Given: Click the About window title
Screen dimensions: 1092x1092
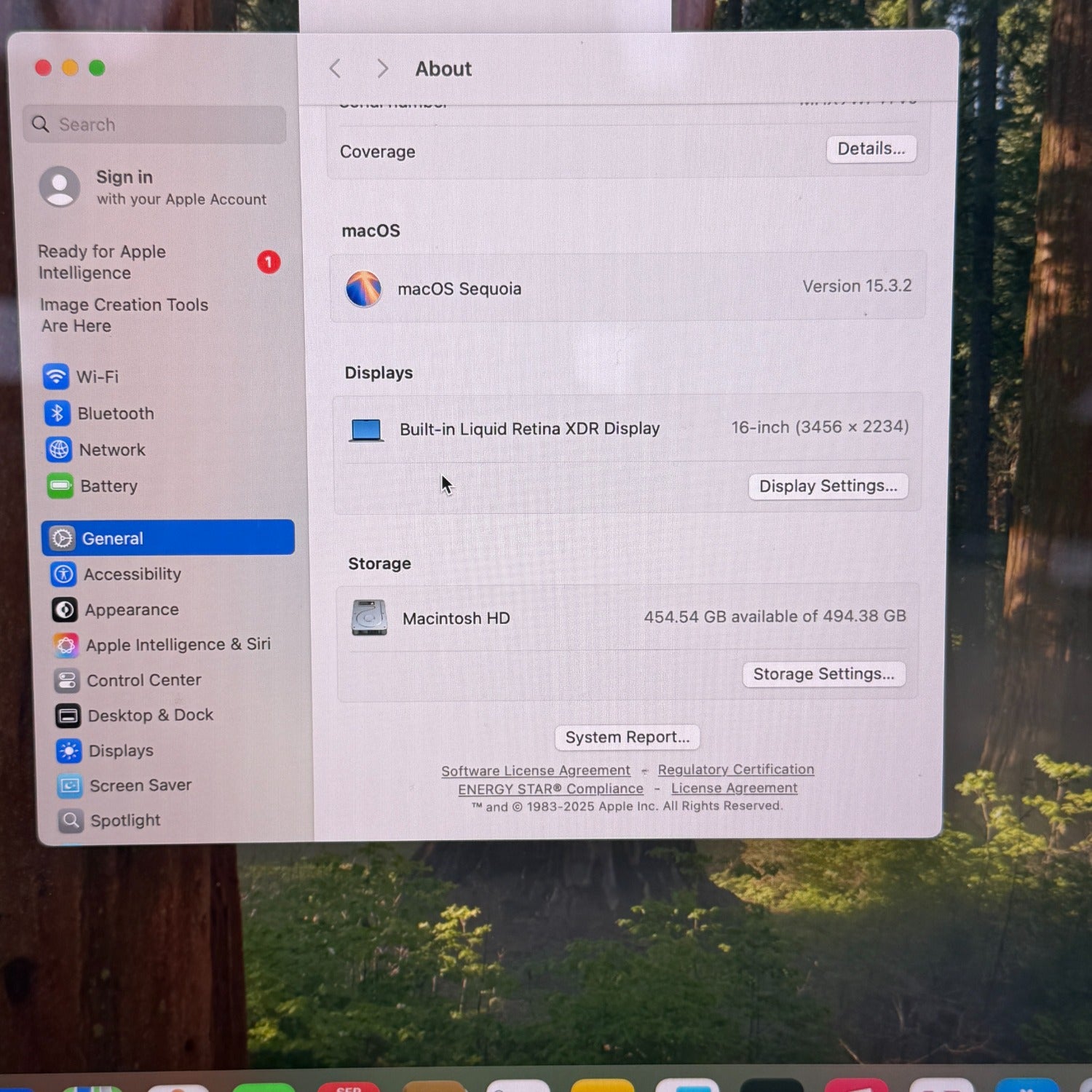Looking at the screenshot, I should point(443,68).
